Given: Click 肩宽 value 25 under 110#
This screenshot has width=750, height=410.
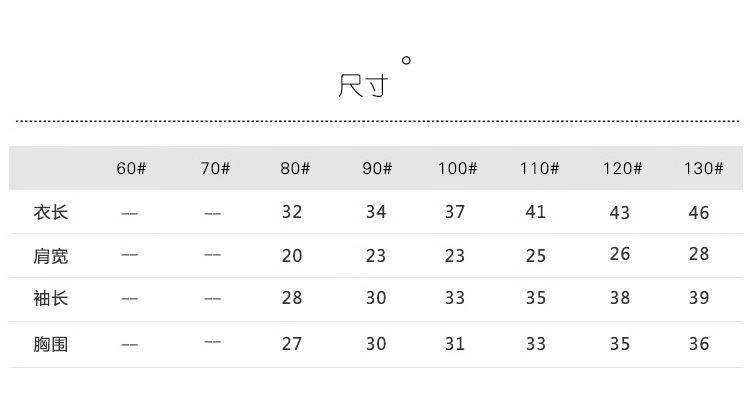Looking at the screenshot, I should pos(536,256).
